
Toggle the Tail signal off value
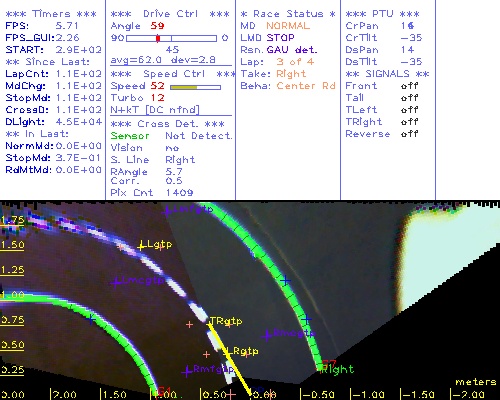coord(409,98)
